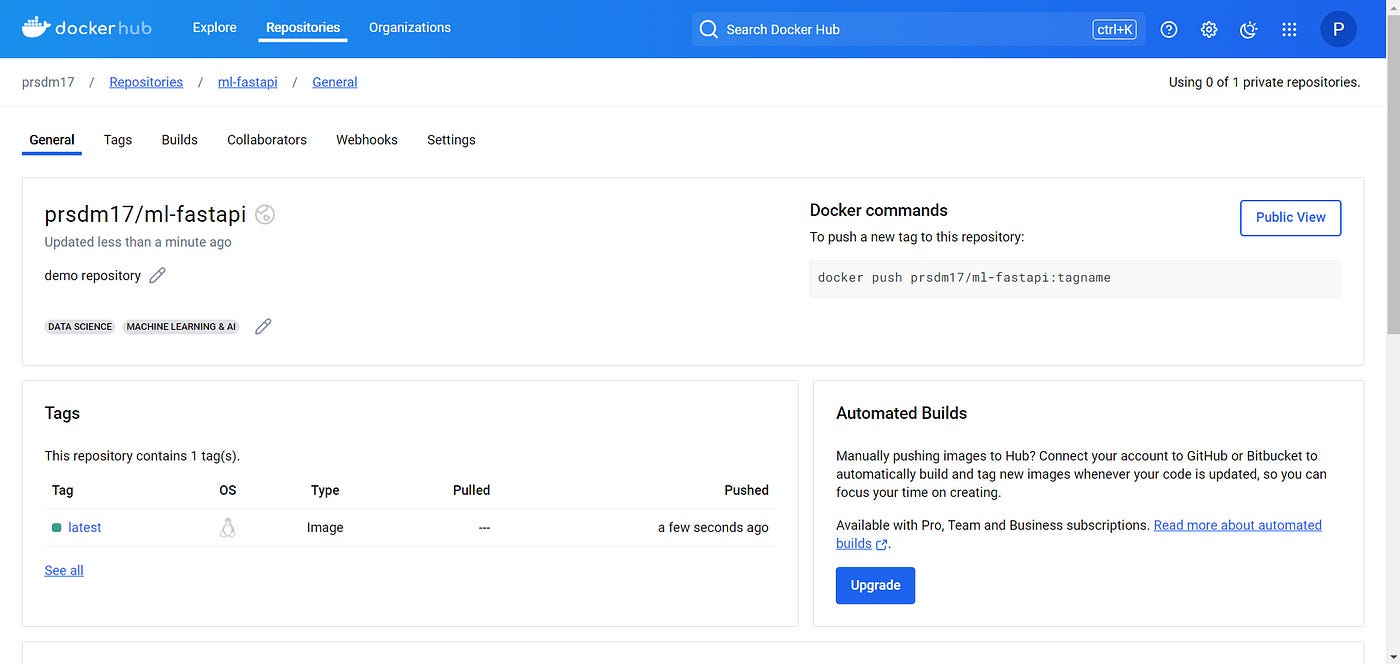
Task: Click 'a few seconds ago' pushed cell
Action: [713, 527]
